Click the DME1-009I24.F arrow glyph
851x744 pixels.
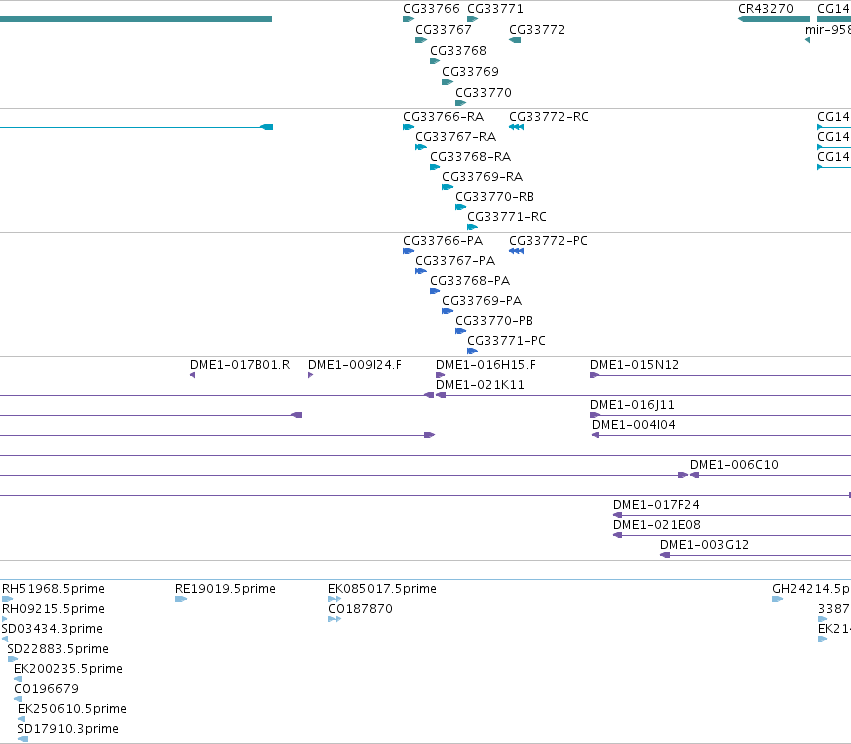310,375
